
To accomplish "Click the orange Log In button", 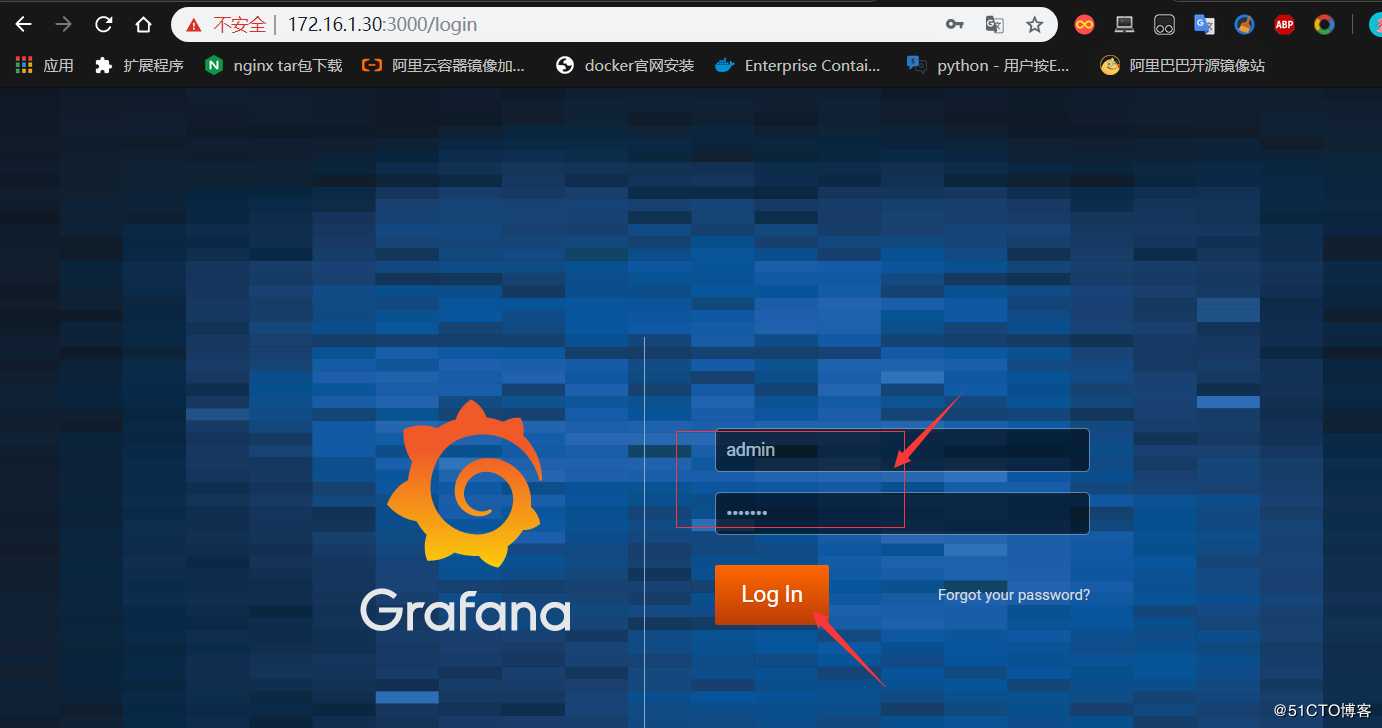I will [772, 595].
